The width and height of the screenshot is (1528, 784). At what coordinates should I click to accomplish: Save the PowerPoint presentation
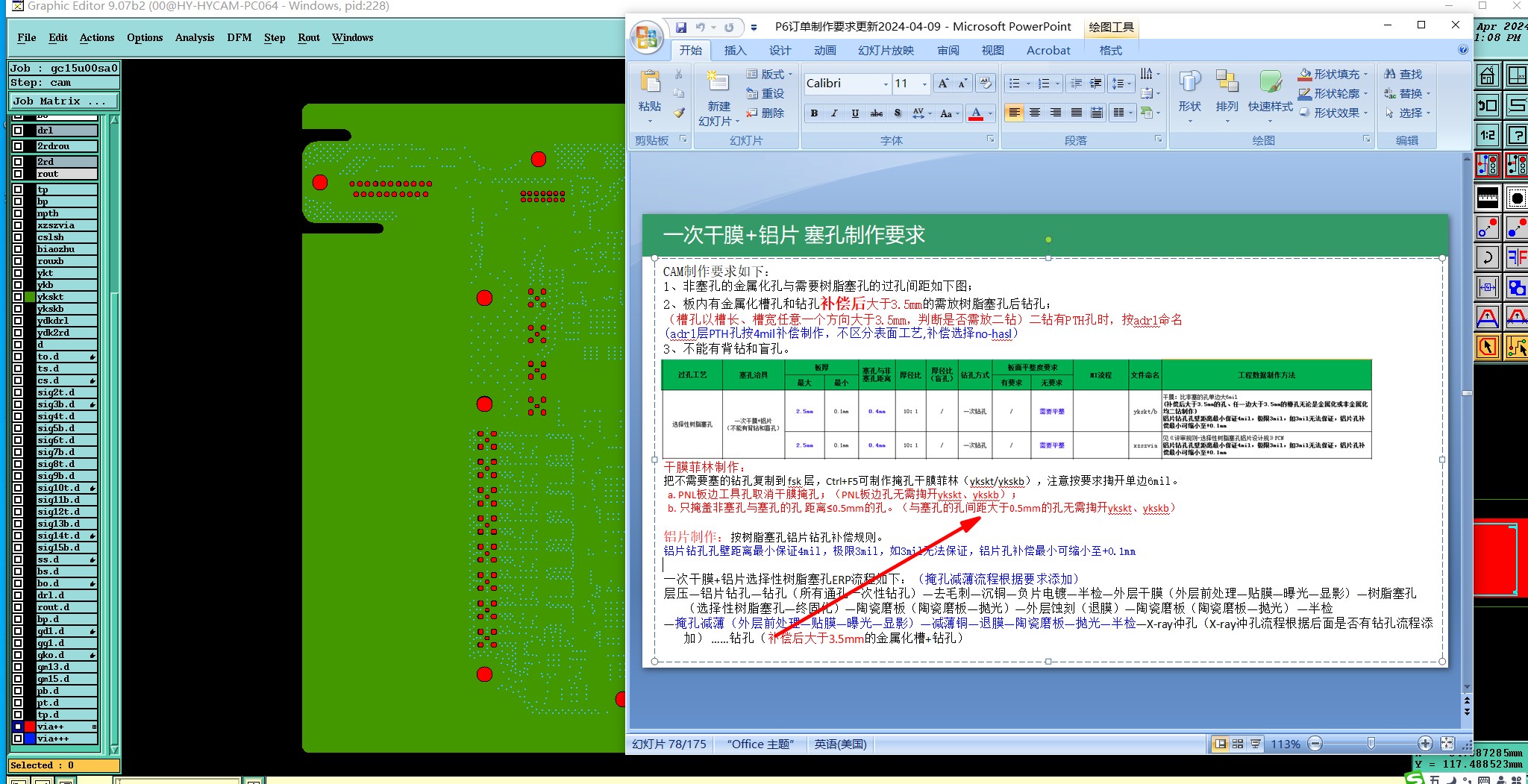[x=681, y=28]
